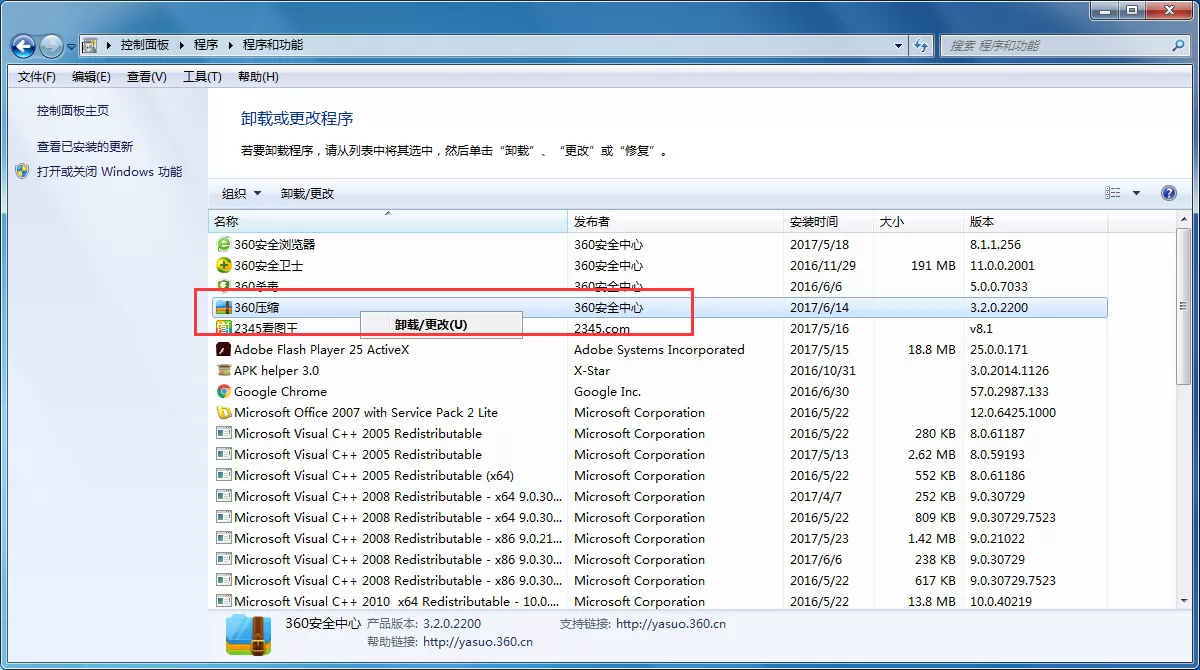Click the change view icon
This screenshot has height=670, width=1200.
pyautogui.click(x=1113, y=194)
